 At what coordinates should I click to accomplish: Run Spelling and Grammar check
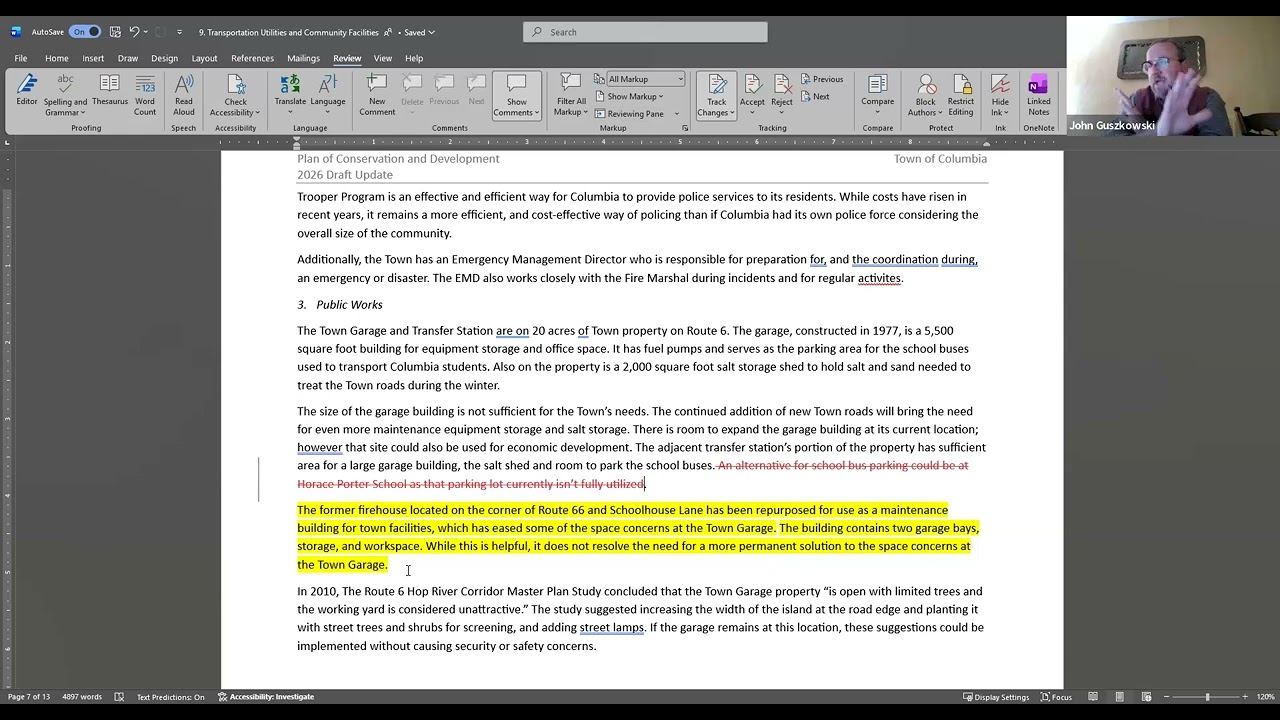65,96
